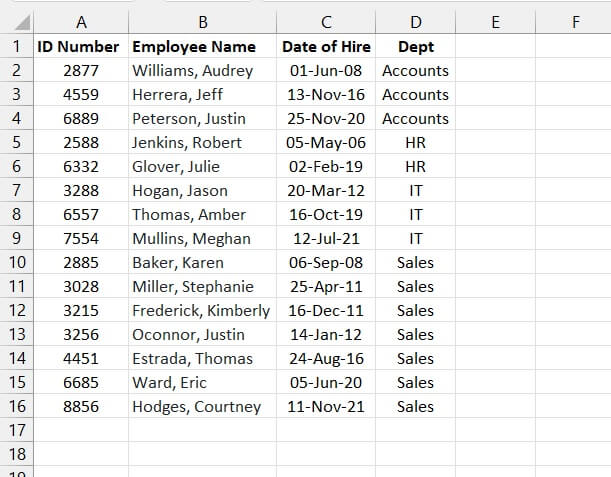The image size is (611, 477).
Task: Select hire date 20-Mar-12 cell
Action: pyautogui.click(x=326, y=190)
